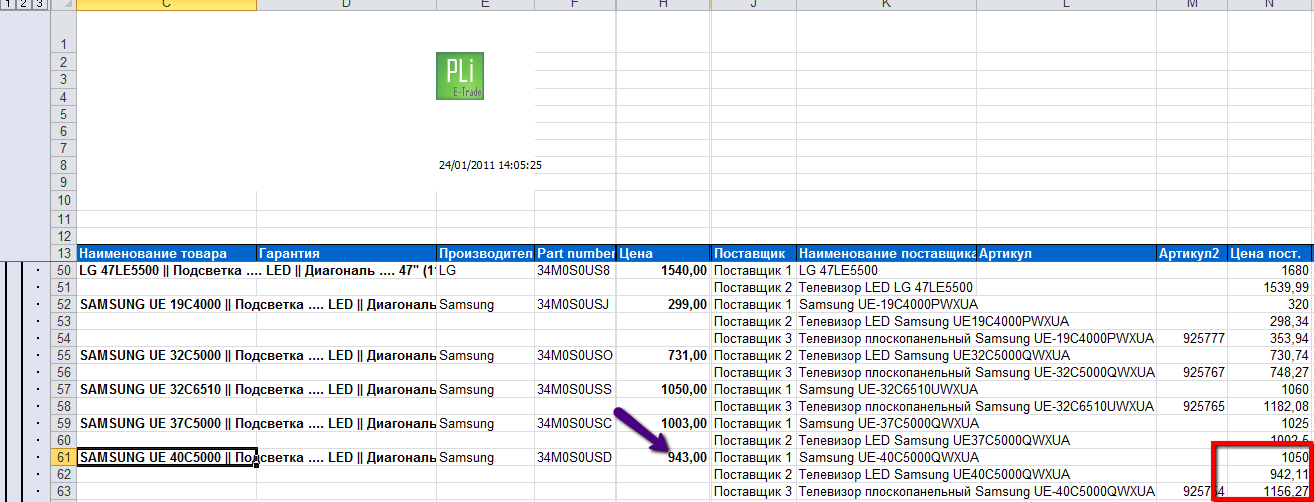Viewport: 1314px width, 502px height.
Task: Select supplier price 1539,99
Action: pyautogui.click(x=1270, y=287)
